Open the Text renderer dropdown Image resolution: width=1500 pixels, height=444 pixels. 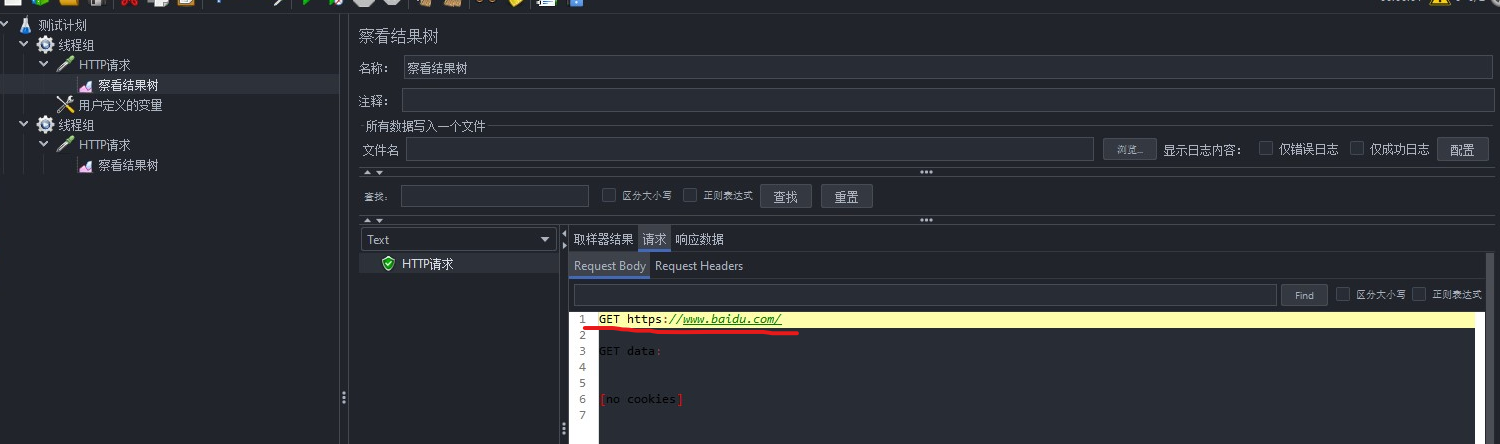pos(457,239)
